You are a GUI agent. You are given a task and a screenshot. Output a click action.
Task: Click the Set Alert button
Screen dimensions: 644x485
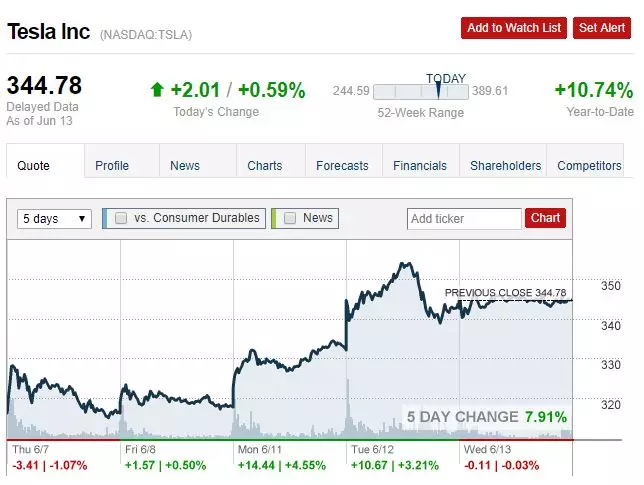tap(602, 28)
